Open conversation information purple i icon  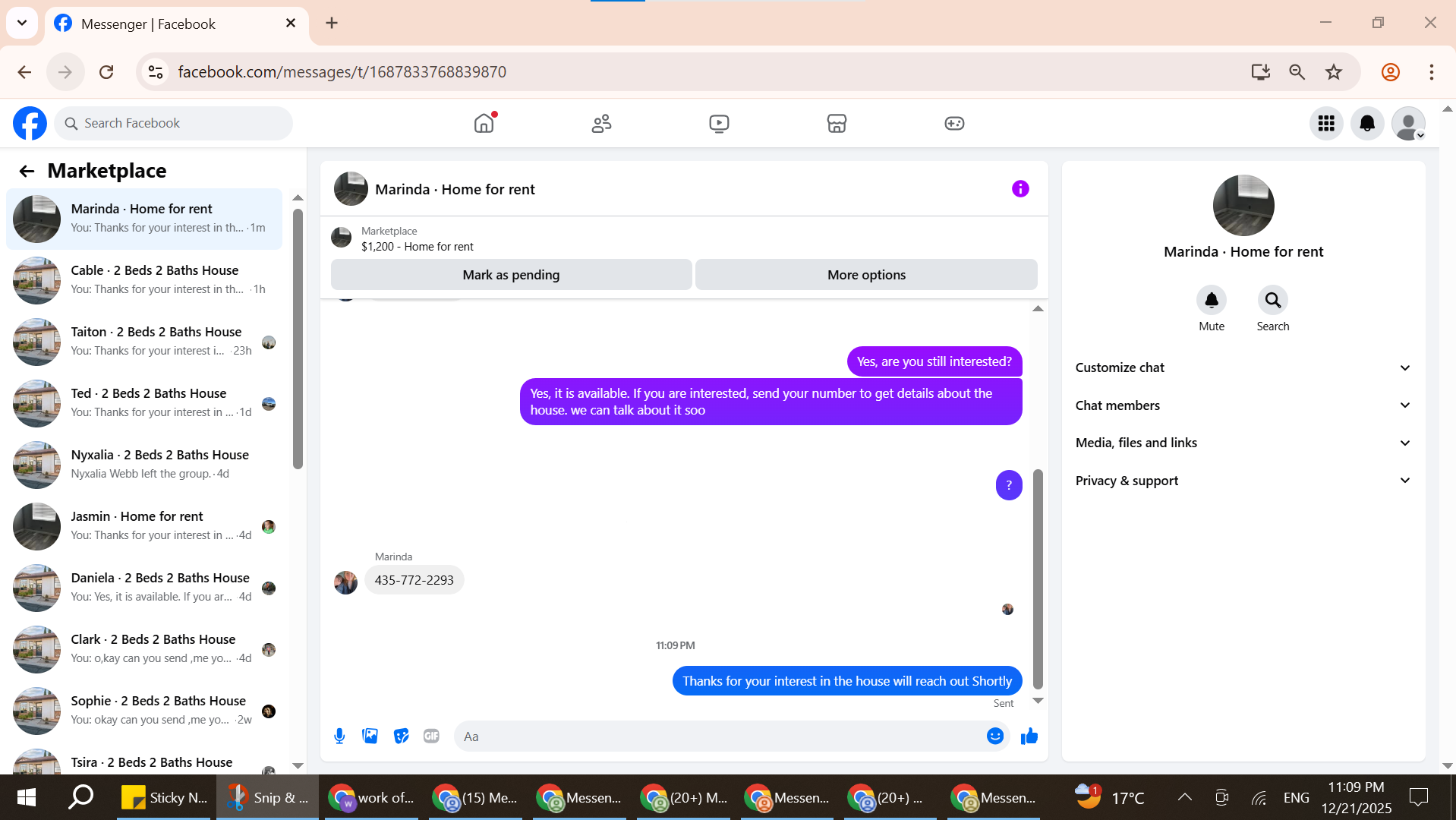(x=1020, y=189)
